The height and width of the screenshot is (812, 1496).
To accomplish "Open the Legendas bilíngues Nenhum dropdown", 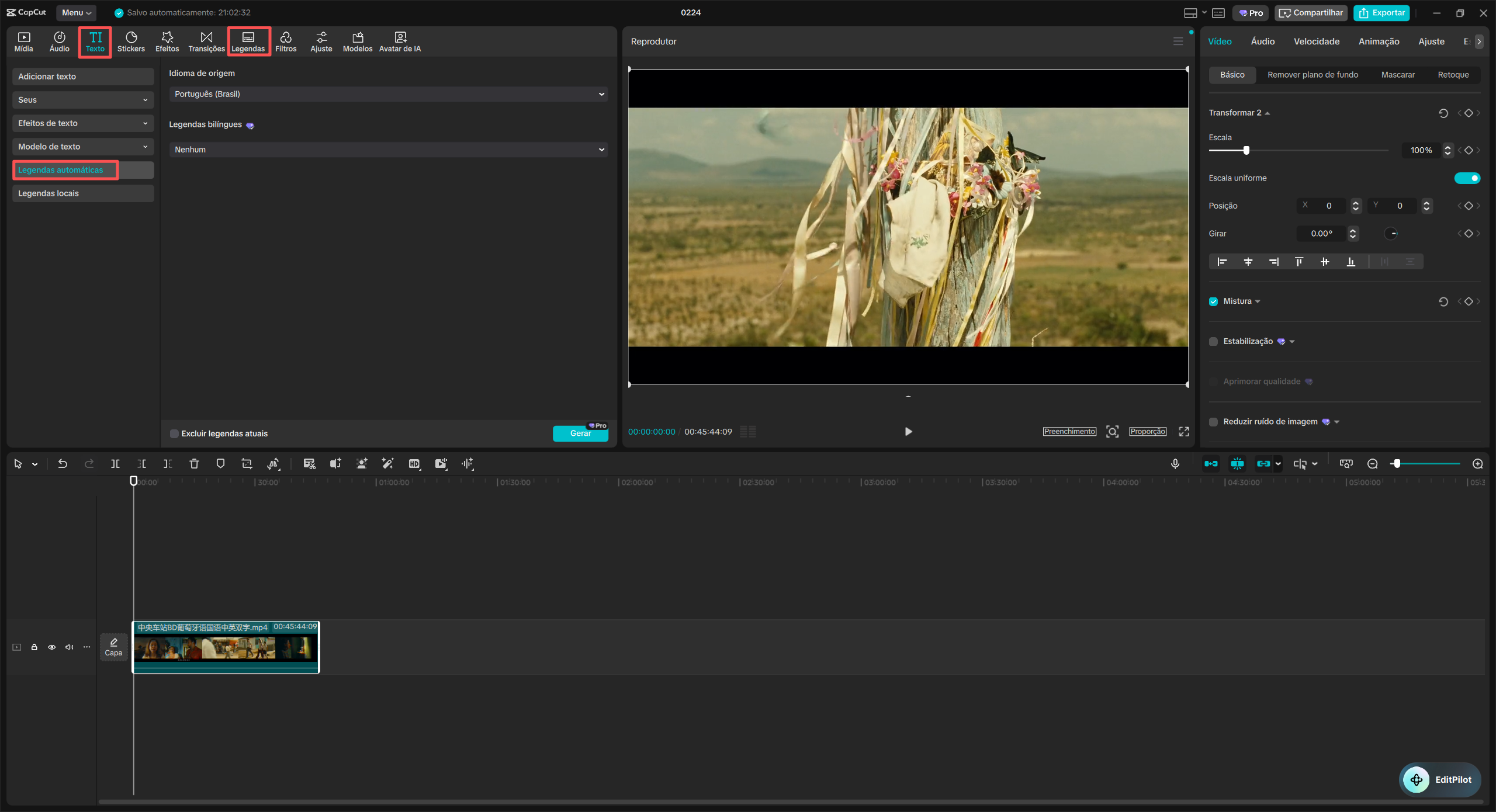I will pyautogui.click(x=387, y=149).
